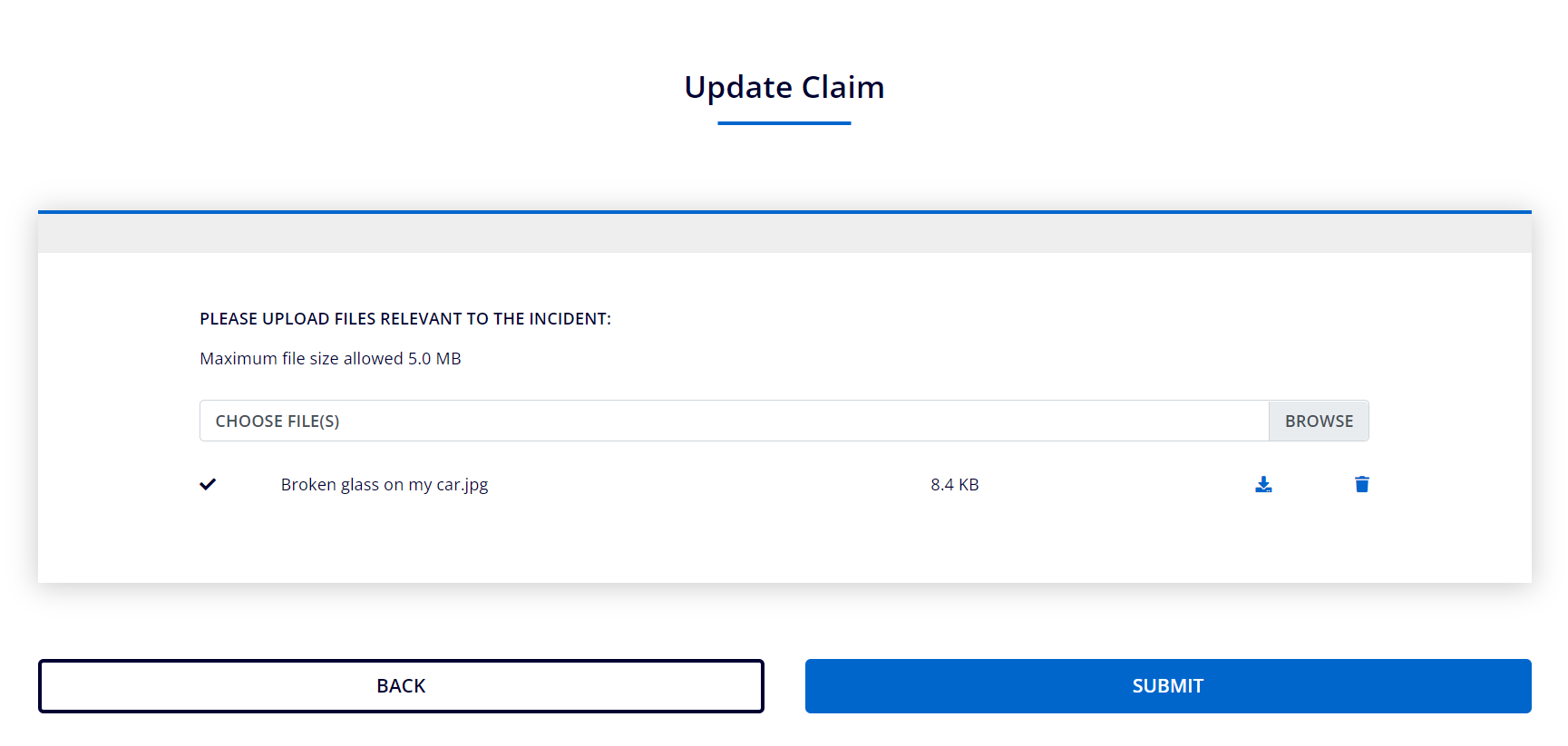
Task: Click the Update Claim heading
Action: pos(784,87)
